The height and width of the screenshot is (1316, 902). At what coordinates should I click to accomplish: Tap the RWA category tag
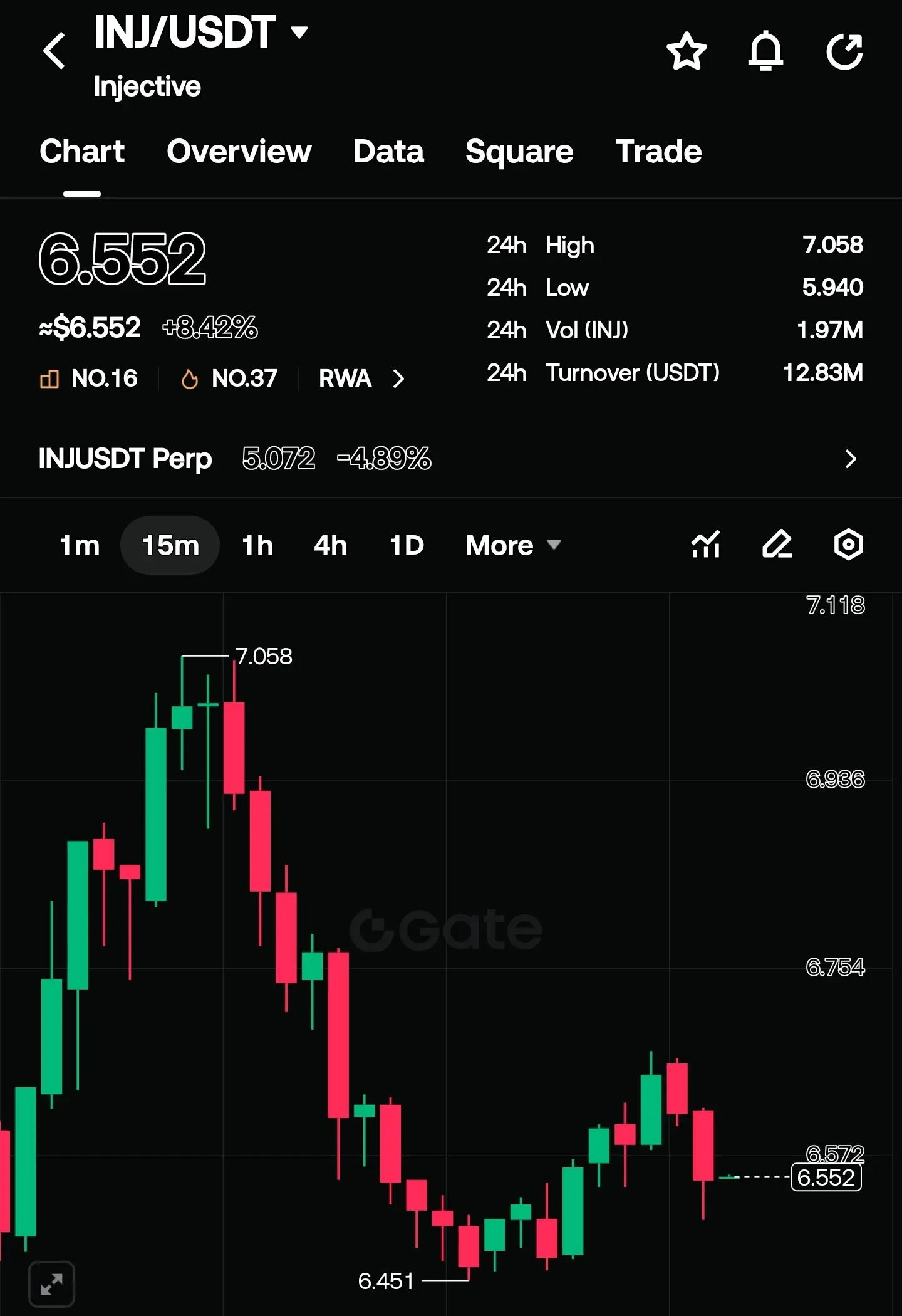click(345, 379)
